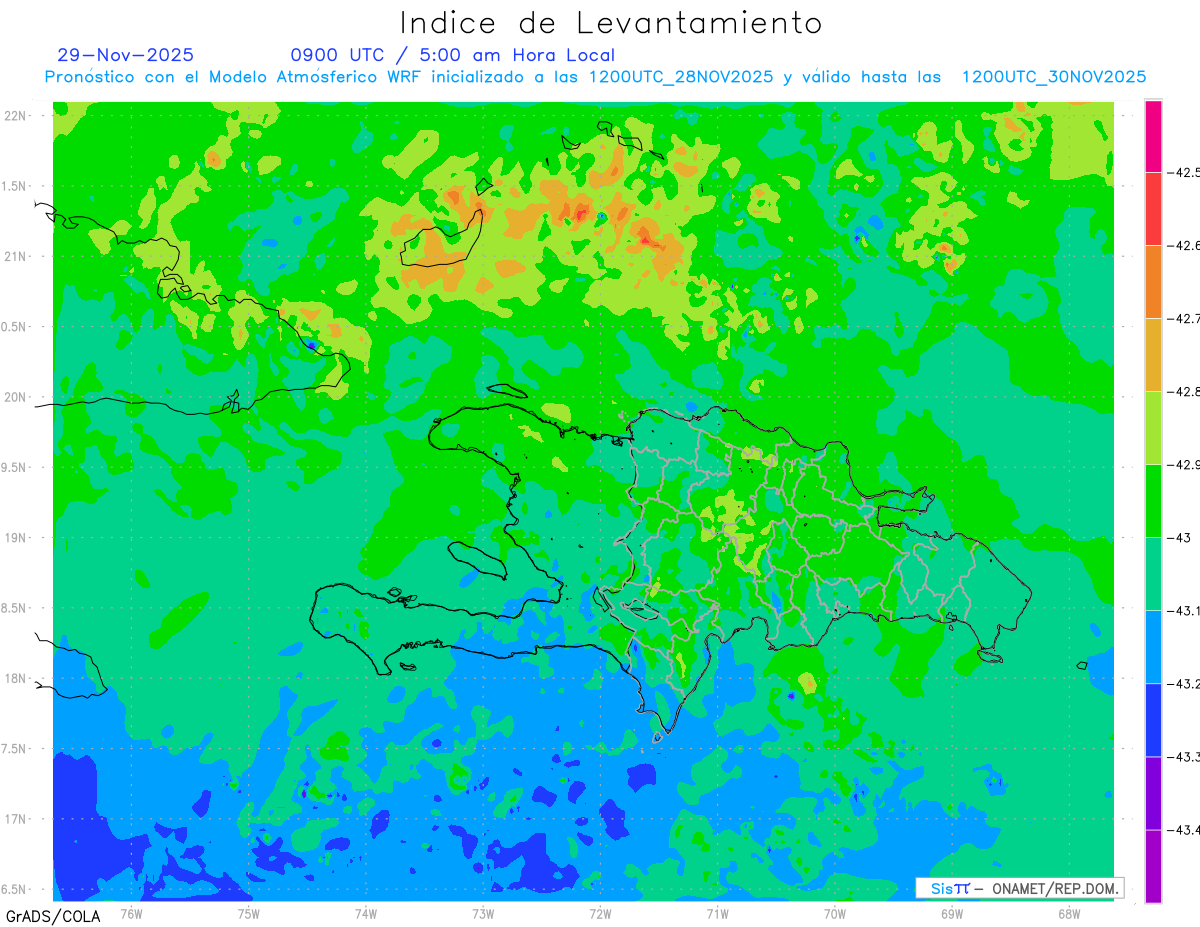Click the "20N" latitude label
Screen dimensions: 1200x927
17,397
